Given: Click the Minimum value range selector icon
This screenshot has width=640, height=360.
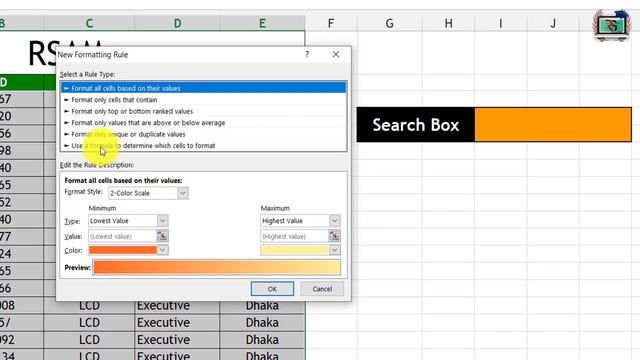Looking at the screenshot, I should point(162,236).
